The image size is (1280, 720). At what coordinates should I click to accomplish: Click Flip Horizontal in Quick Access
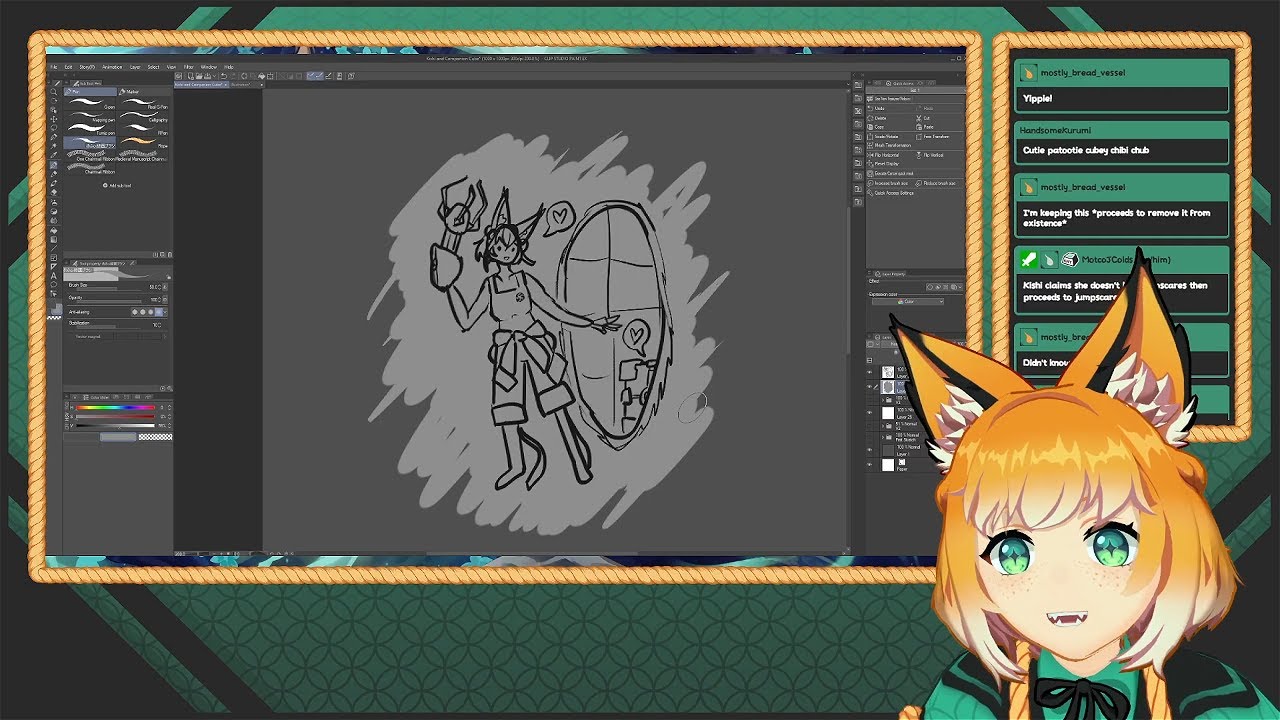[x=884, y=155]
